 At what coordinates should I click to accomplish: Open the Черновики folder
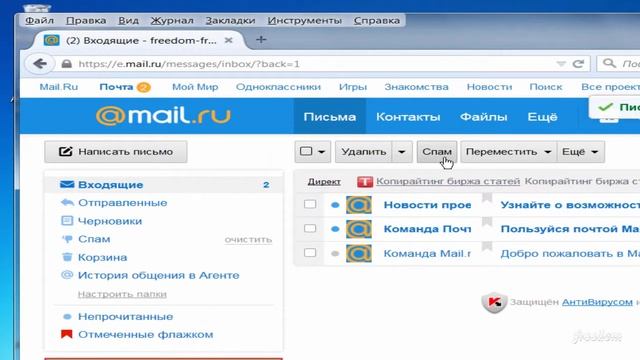pos(110,221)
